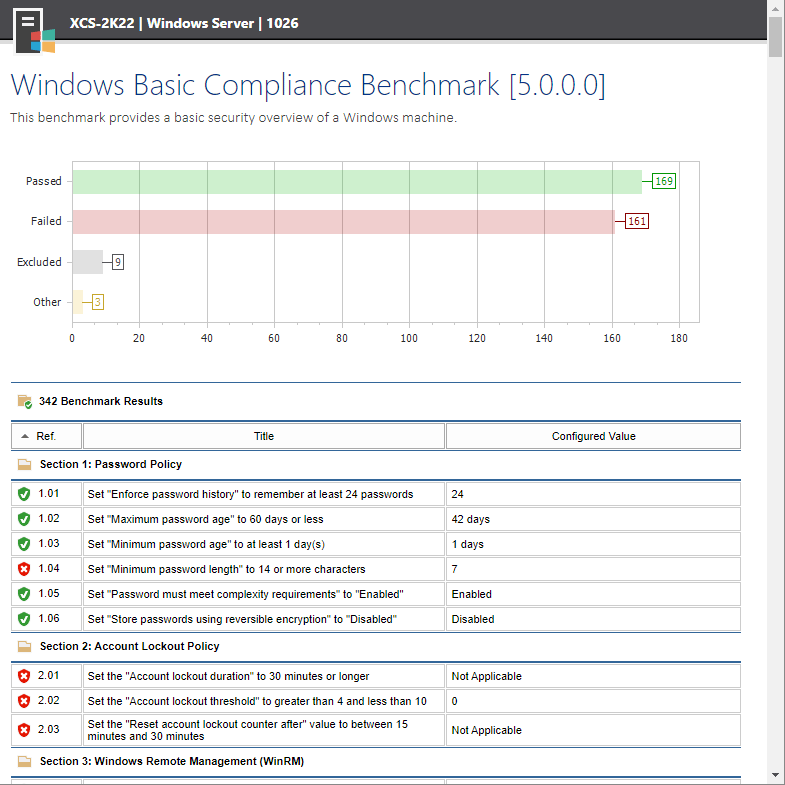Click the passed shield icon for 1.03
Screen dimensions: 785x785
click(x=24, y=544)
